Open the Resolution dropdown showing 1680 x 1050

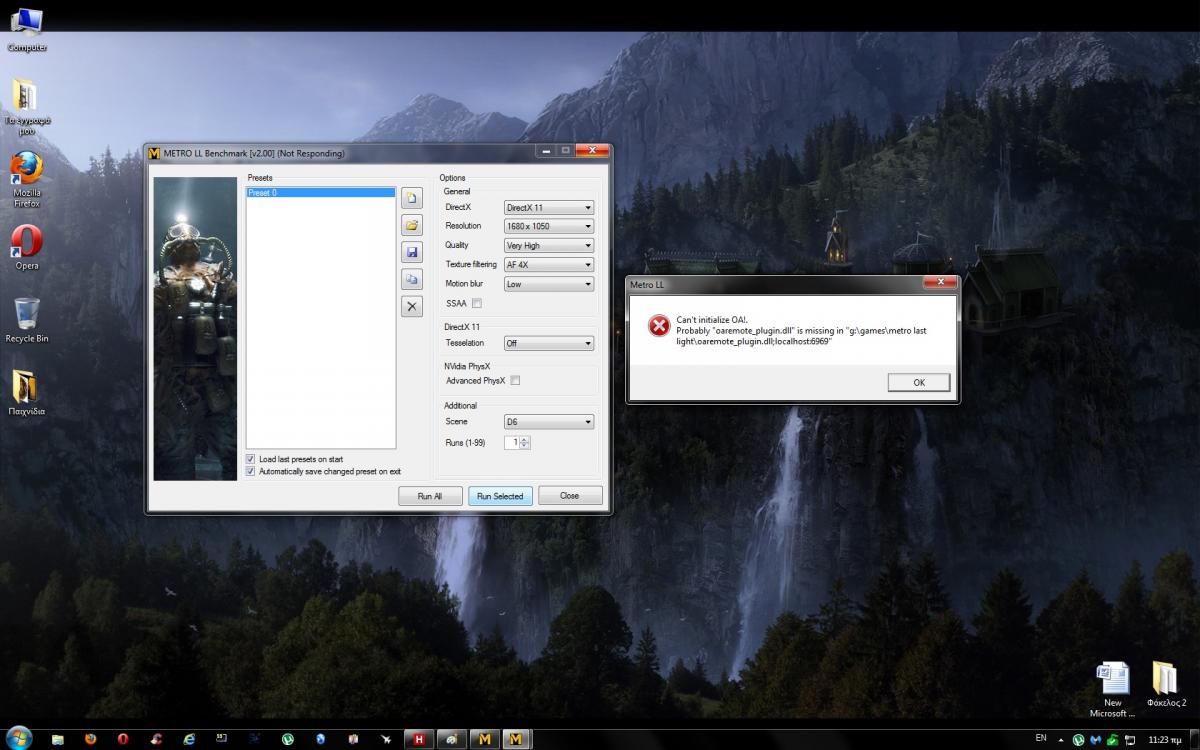coord(548,226)
